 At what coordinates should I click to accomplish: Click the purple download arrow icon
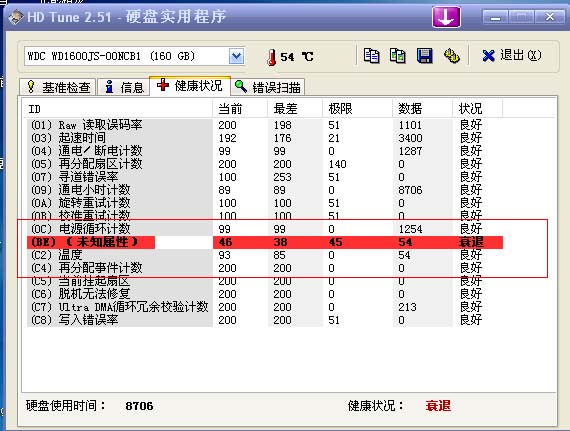[446, 17]
